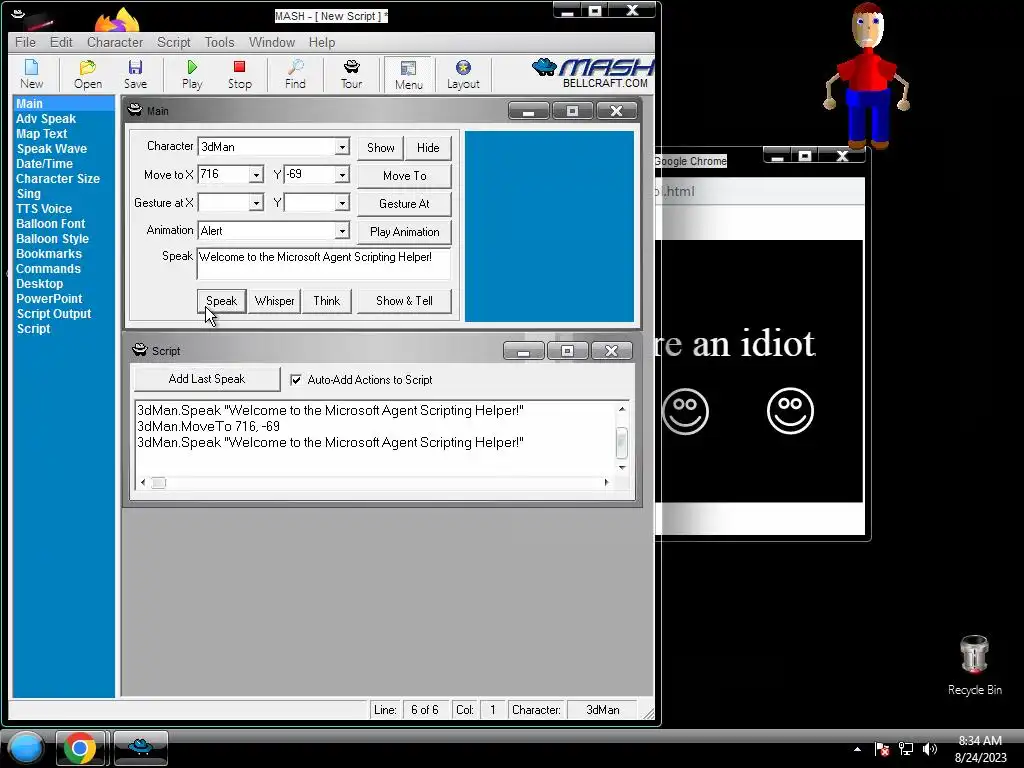The height and width of the screenshot is (768, 1024).
Task: Click the Save floppy disk icon
Action: coord(135,74)
